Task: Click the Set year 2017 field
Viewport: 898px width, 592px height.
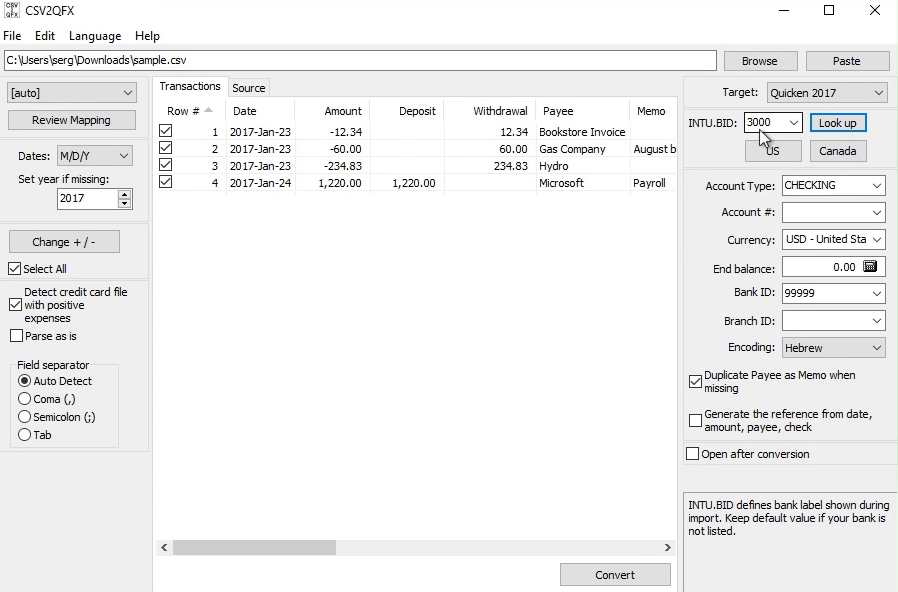Action: [x=88, y=199]
